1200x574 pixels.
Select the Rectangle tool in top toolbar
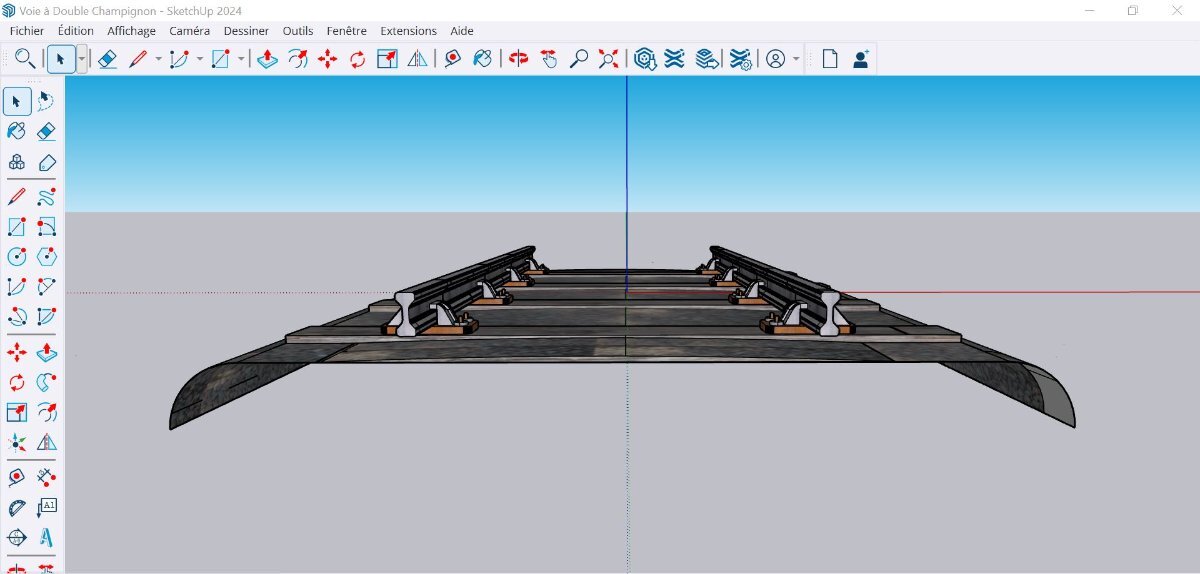[x=220, y=59]
